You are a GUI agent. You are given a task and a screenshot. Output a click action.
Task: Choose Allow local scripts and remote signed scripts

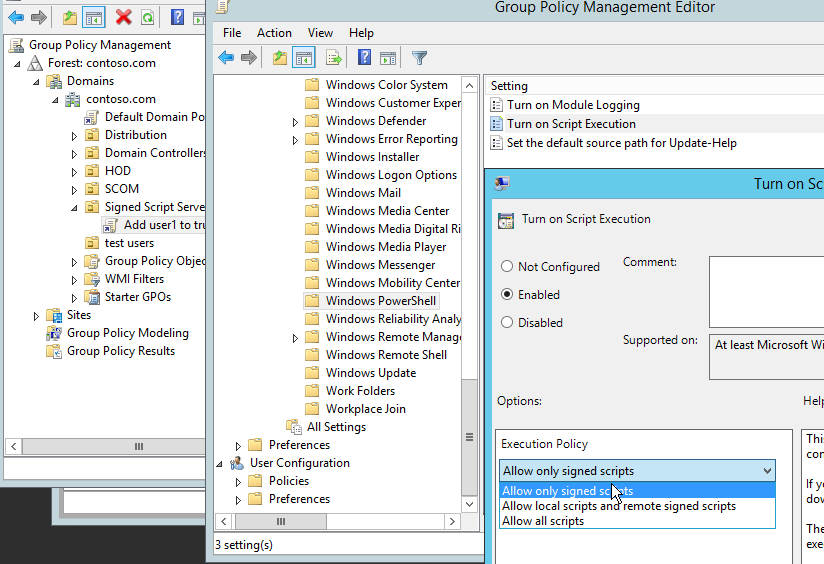click(637, 506)
